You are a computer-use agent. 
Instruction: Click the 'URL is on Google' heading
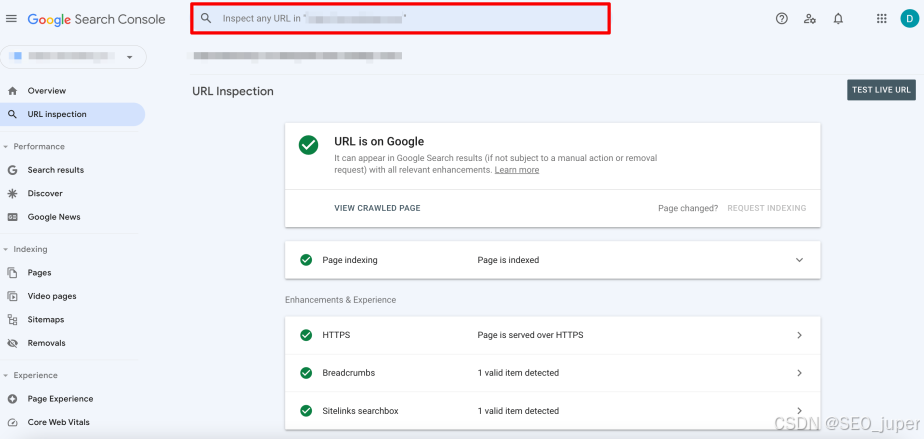[379, 141]
